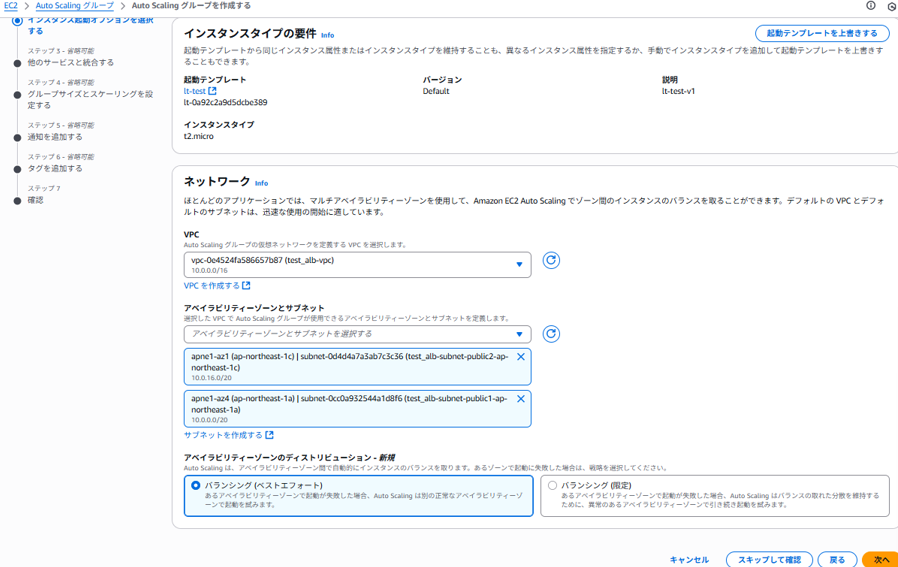Select バランシング (限定) option
The width and height of the screenshot is (898, 567).
tap(715, 495)
